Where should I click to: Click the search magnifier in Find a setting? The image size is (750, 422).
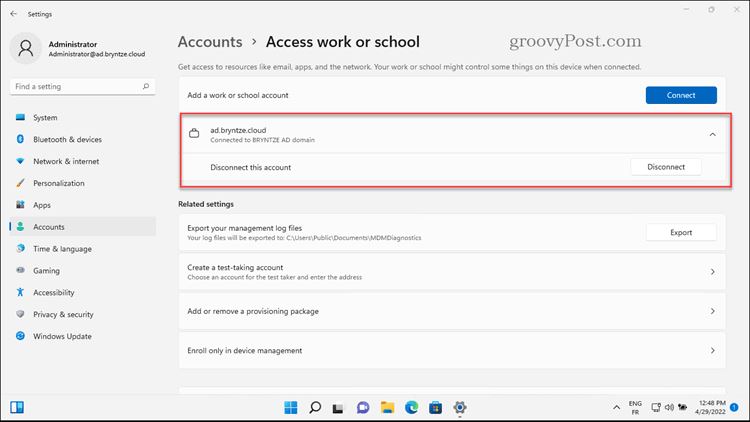[x=146, y=87]
